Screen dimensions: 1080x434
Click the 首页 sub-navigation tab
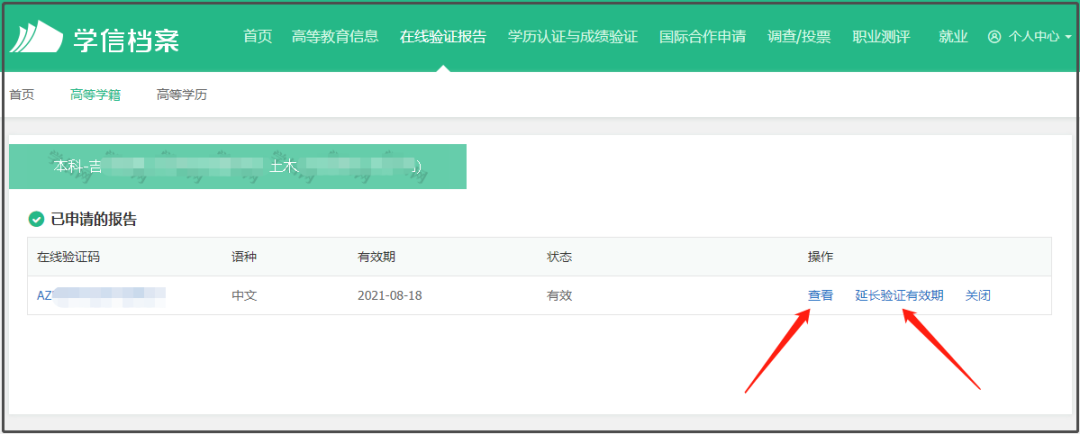[x=21, y=95]
